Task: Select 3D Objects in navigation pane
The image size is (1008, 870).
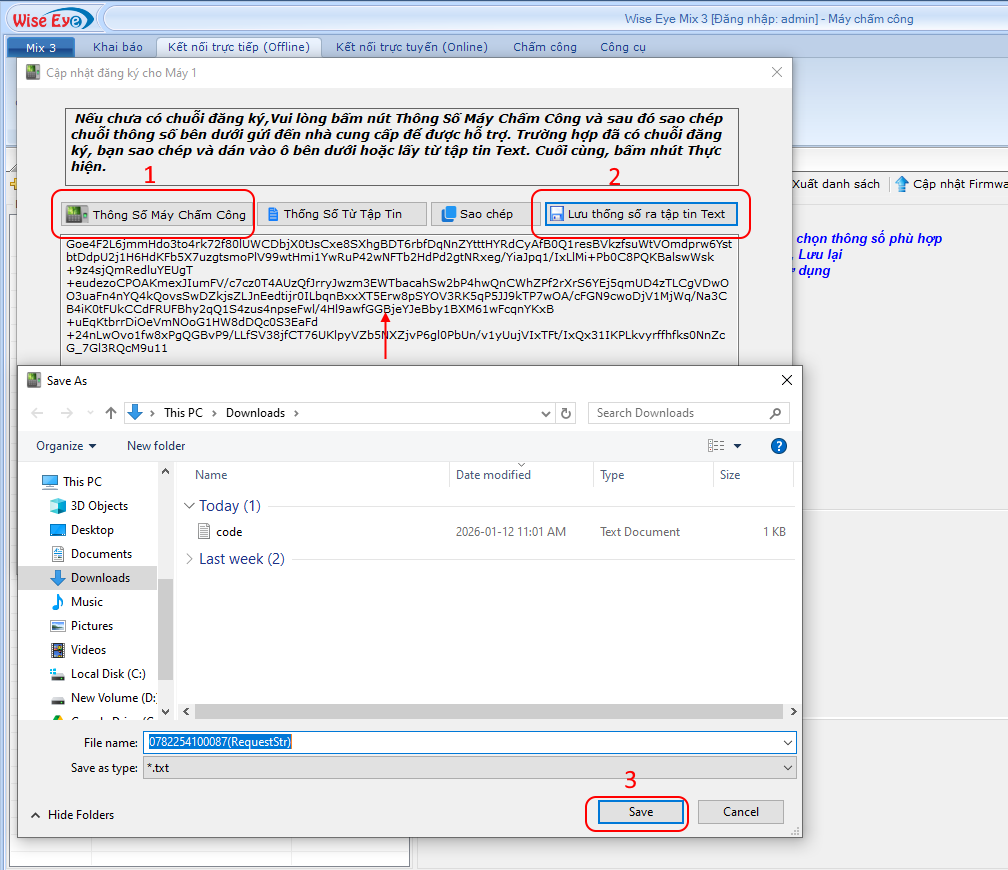Action: pos(99,506)
